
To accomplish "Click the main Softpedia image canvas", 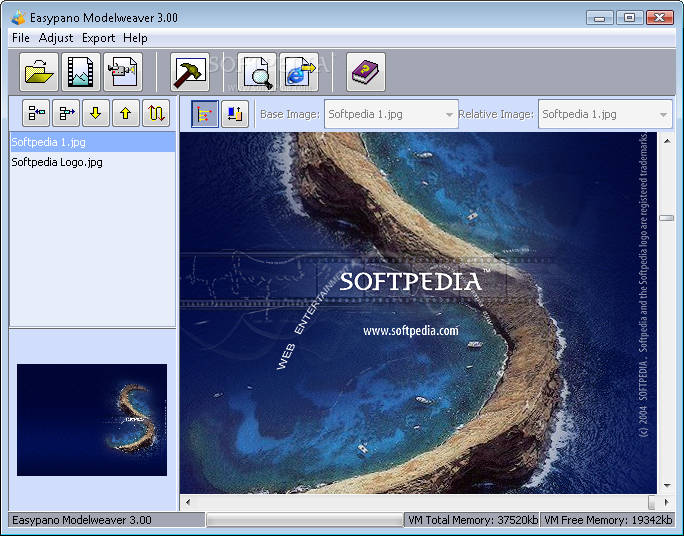I will point(418,313).
